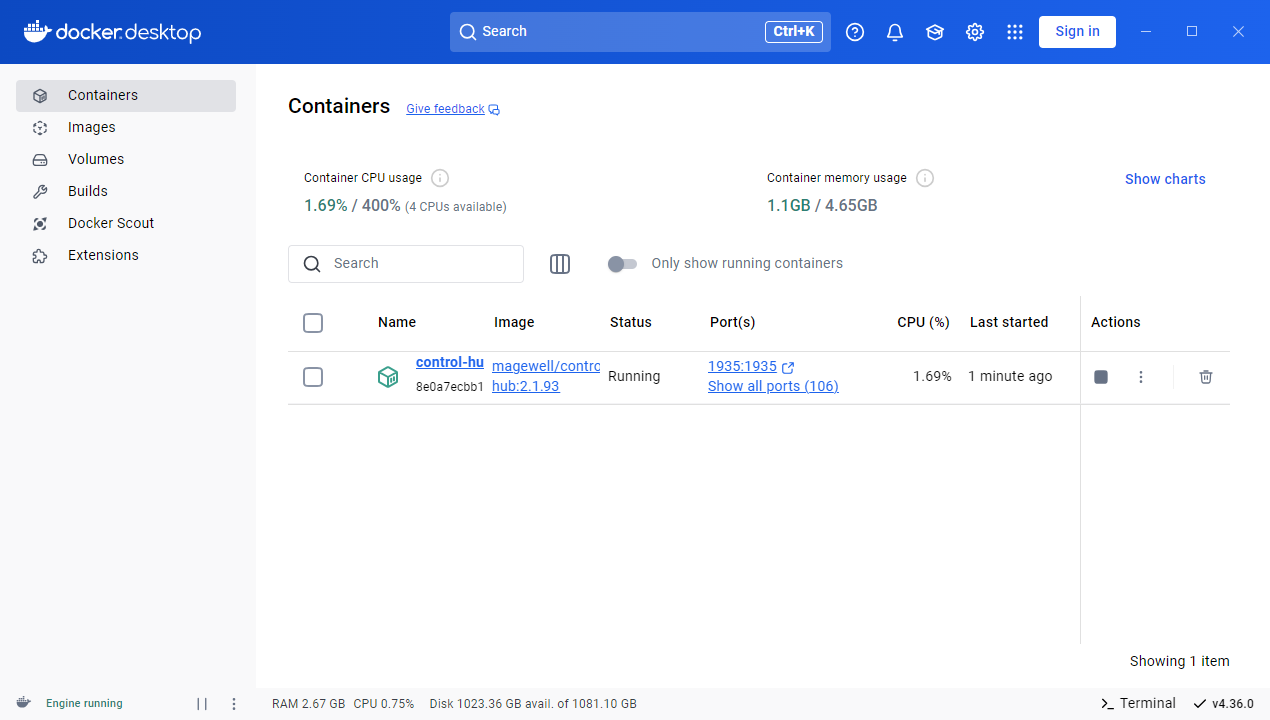Viewport: 1270px width, 720px height.
Task: Pause the Docker engine
Action: point(202,704)
